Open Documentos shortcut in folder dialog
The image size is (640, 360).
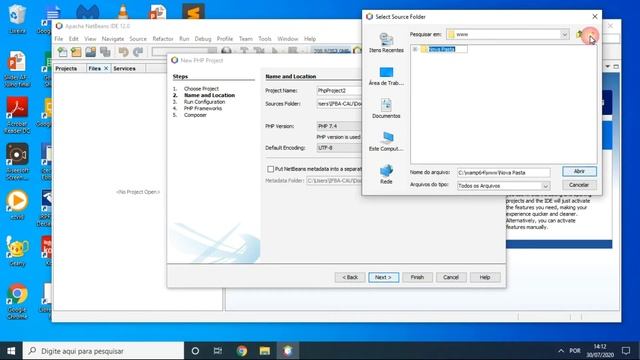(x=386, y=109)
